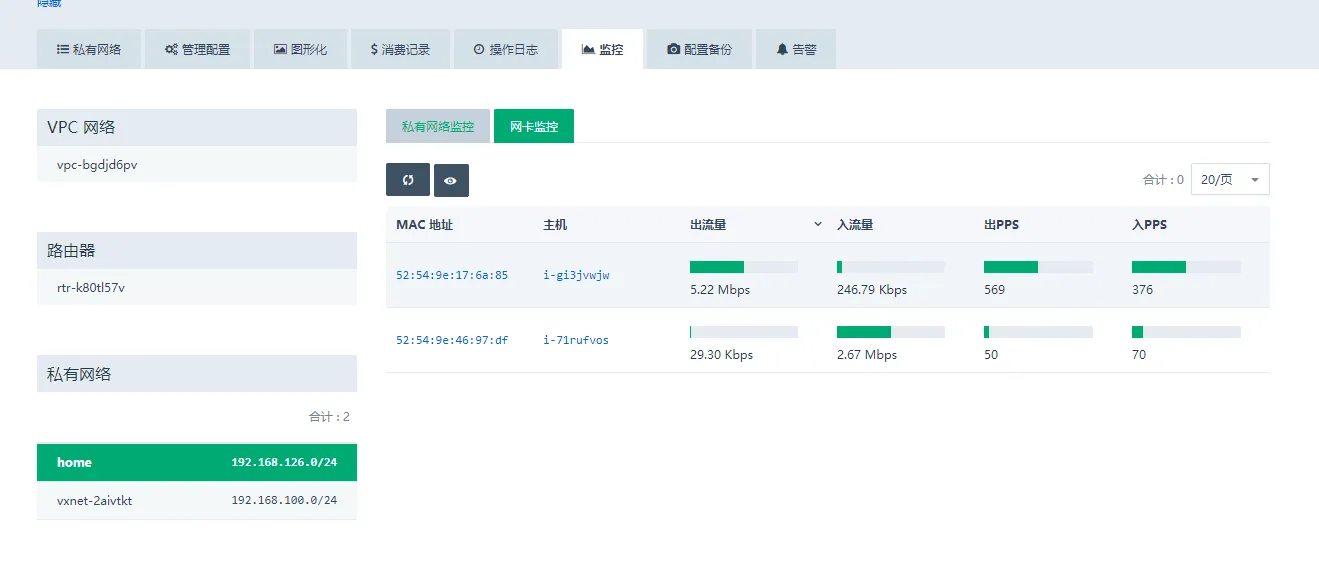Screen dimensions: 1319x564
Task: Open the 操作日志 tab
Action: 505,49
